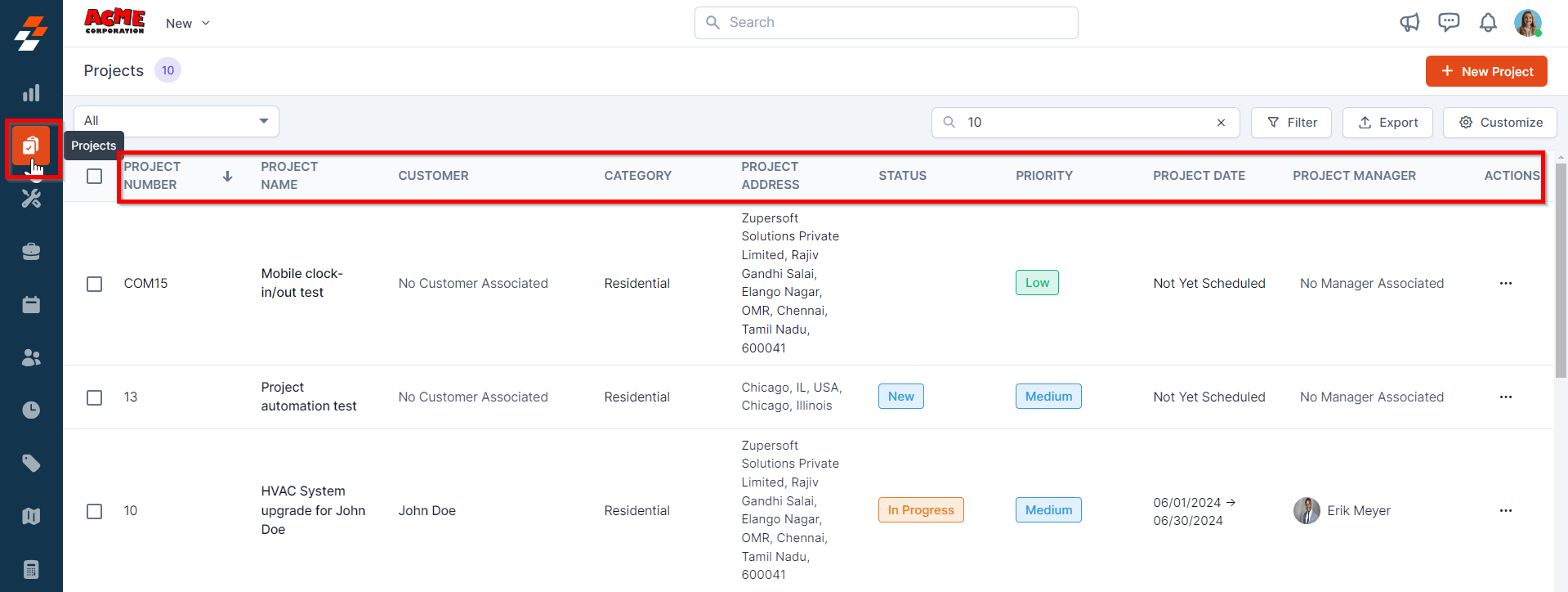
Task: Expand the New dropdown next to logo
Action: click(188, 23)
